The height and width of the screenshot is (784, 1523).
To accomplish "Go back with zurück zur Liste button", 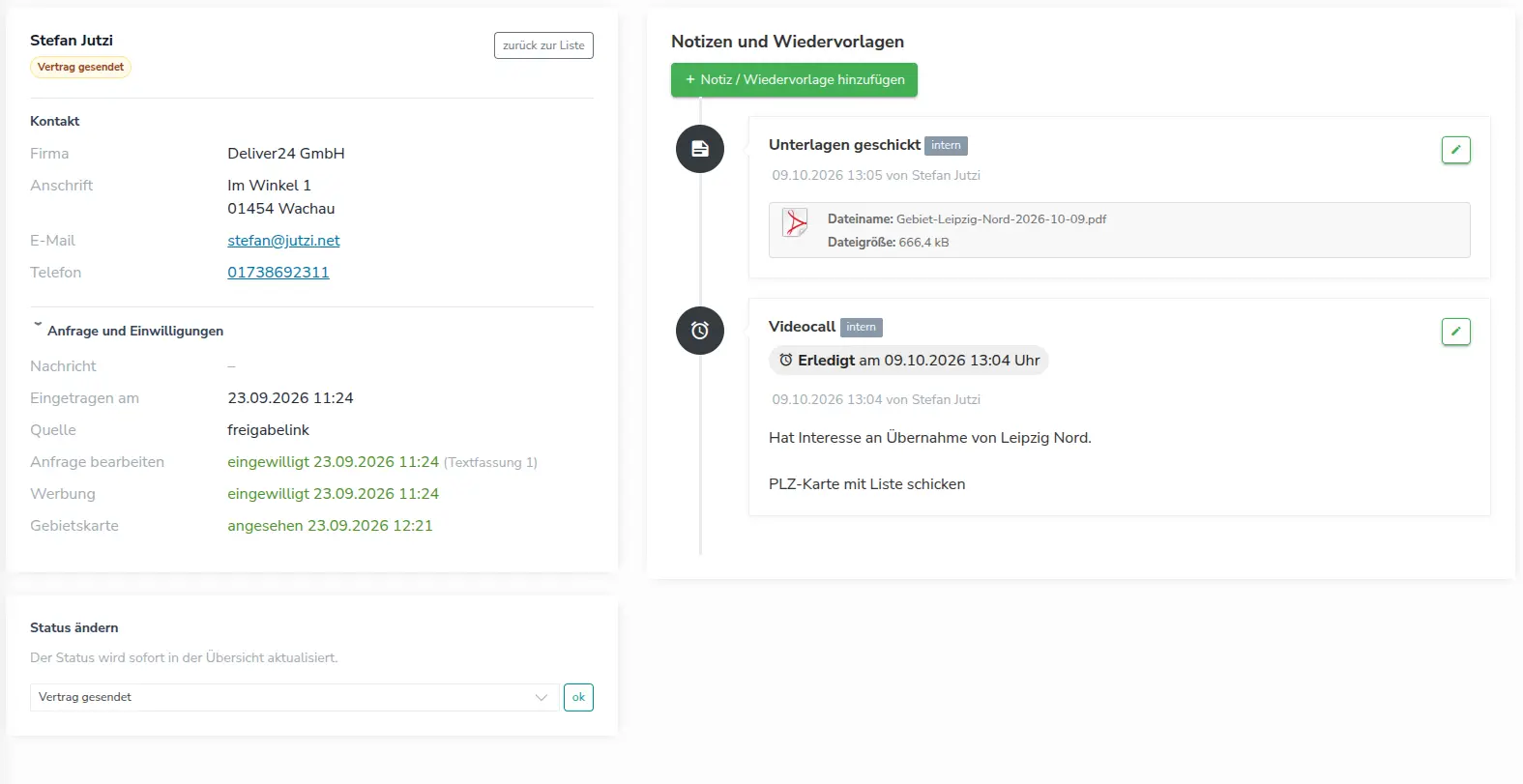I will click(x=543, y=45).
